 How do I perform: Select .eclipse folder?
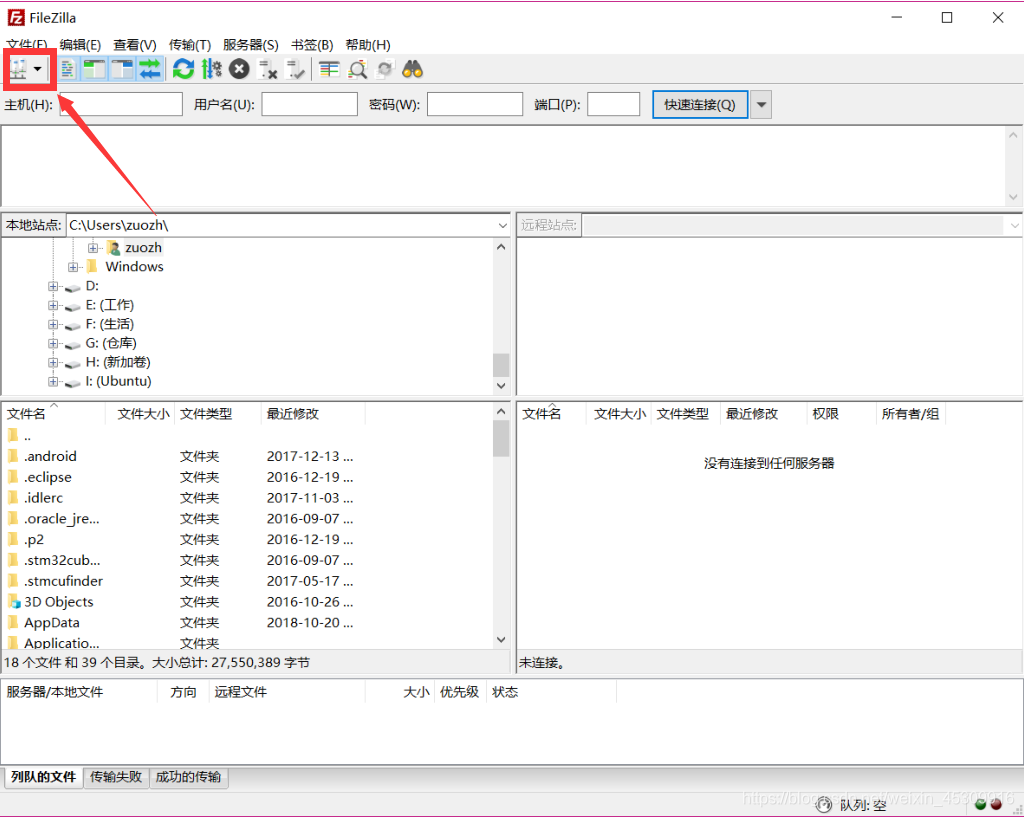(48, 477)
